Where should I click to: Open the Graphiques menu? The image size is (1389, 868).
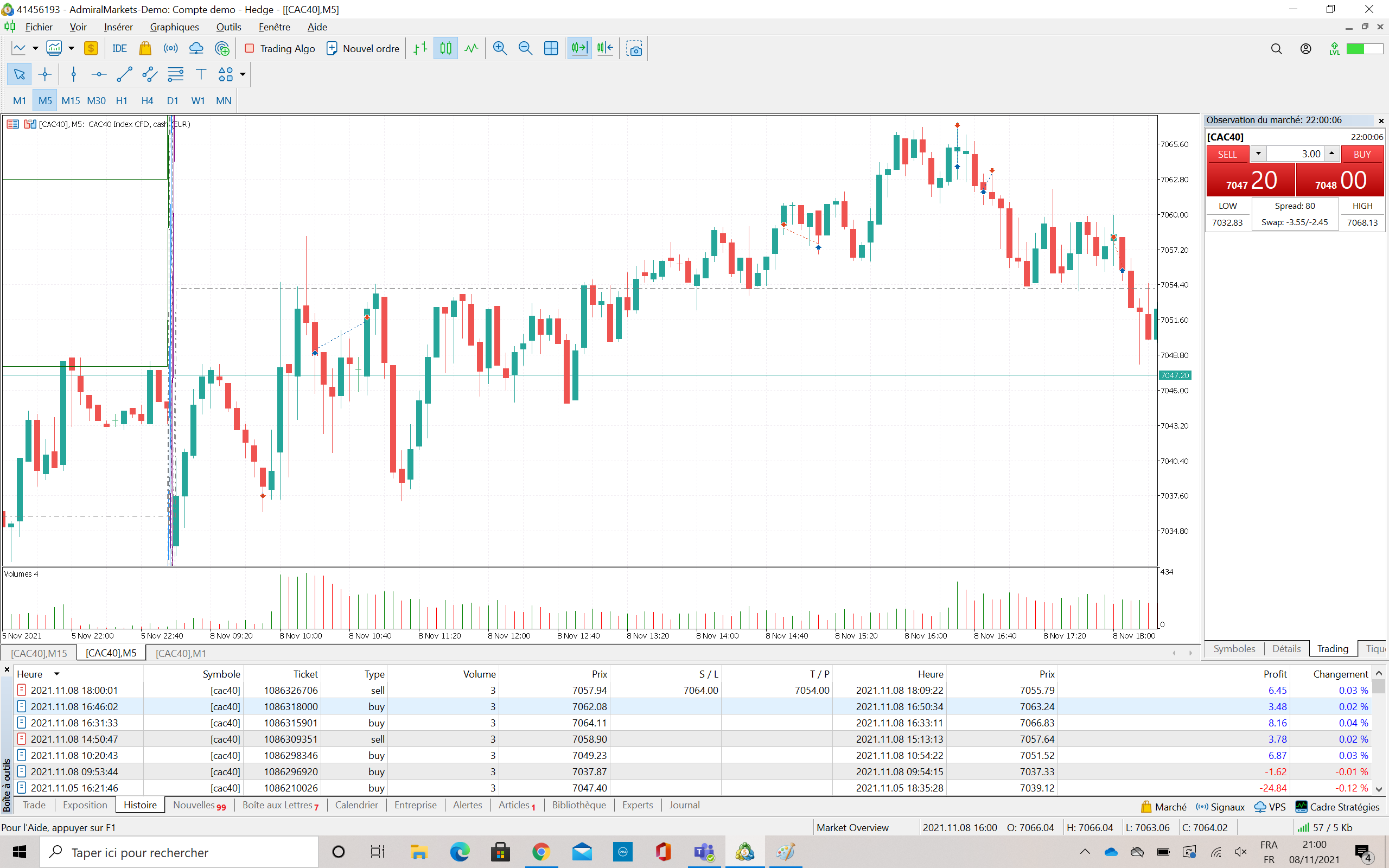(x=174, y=27)
